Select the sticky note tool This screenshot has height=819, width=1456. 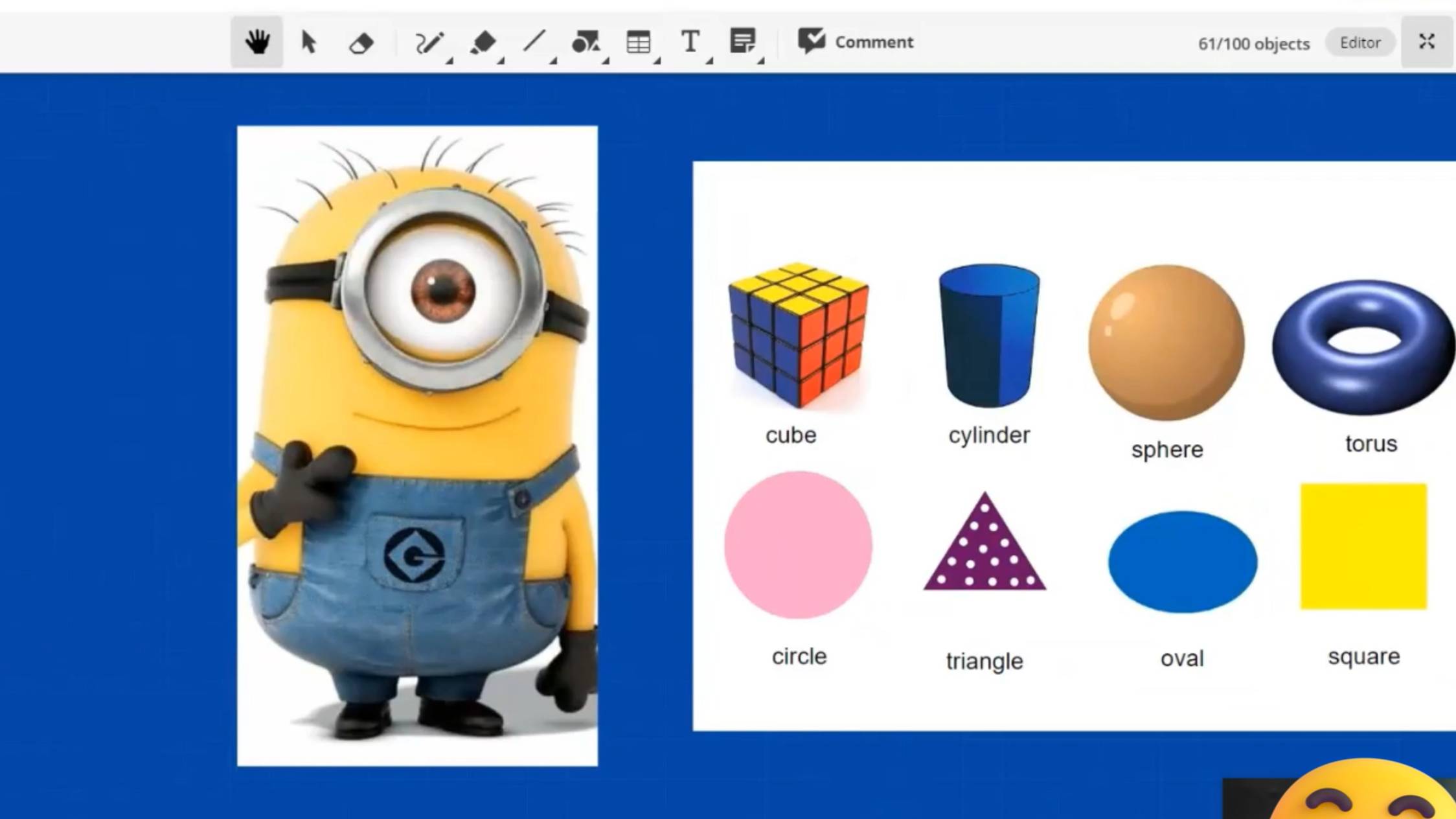click(x=742, y=41)
